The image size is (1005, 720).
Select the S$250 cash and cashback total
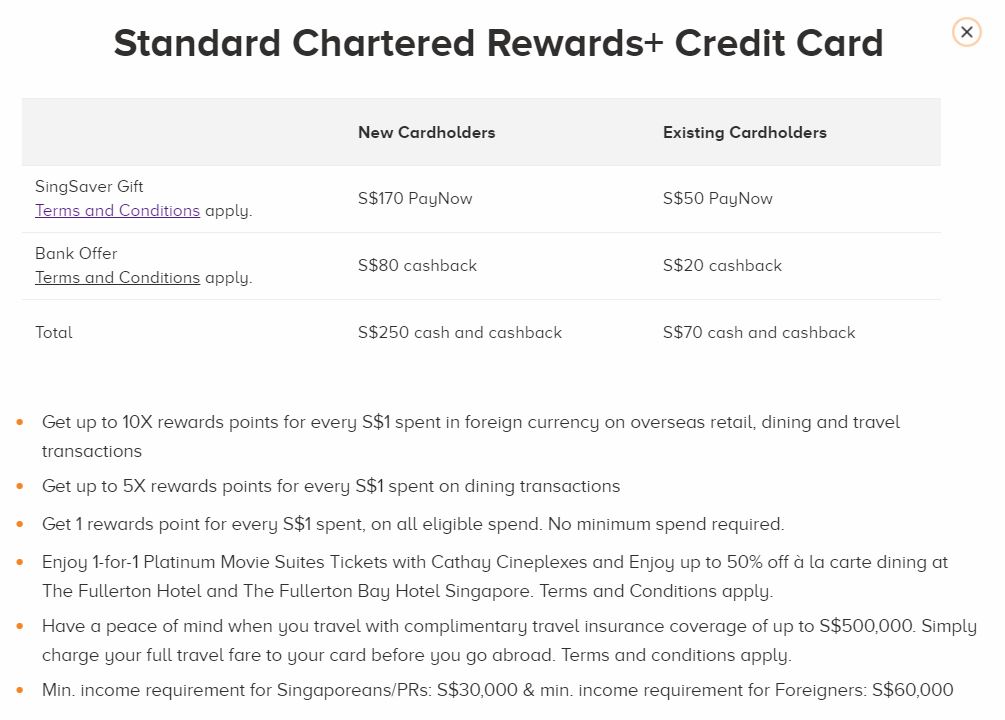click(x=459, y=333)
